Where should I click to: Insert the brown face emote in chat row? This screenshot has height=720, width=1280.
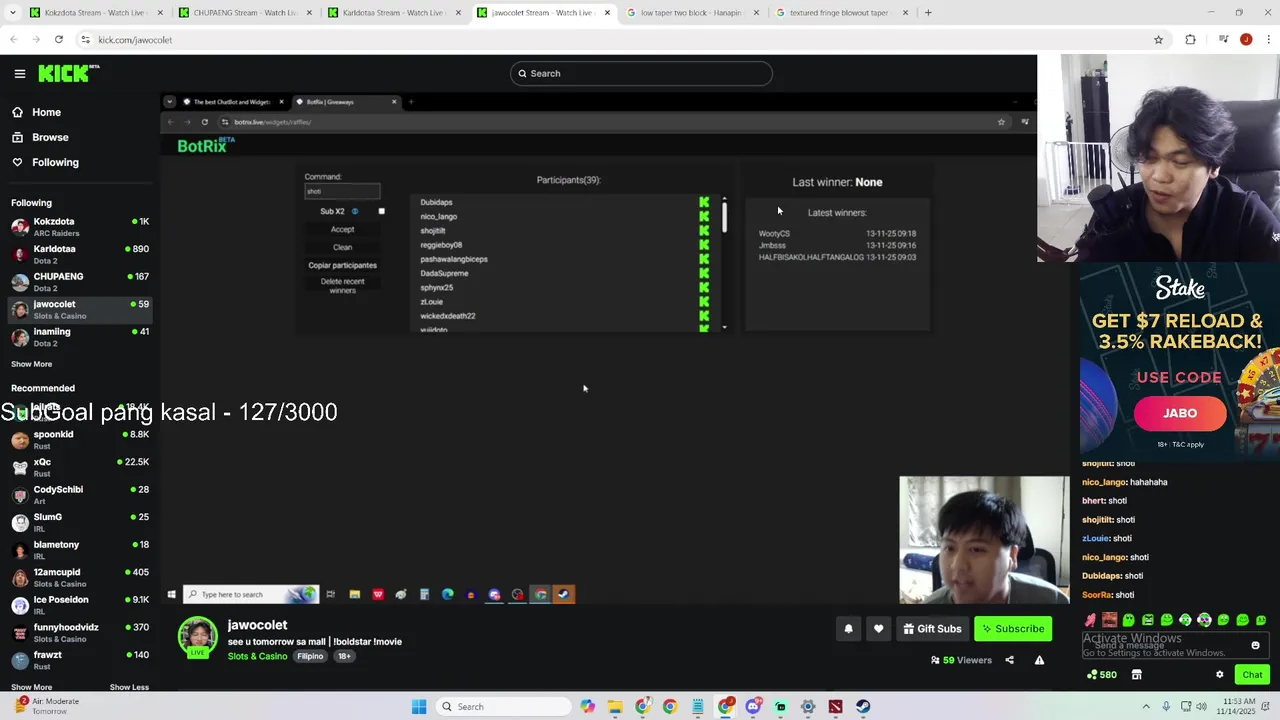click(1109, 620)
